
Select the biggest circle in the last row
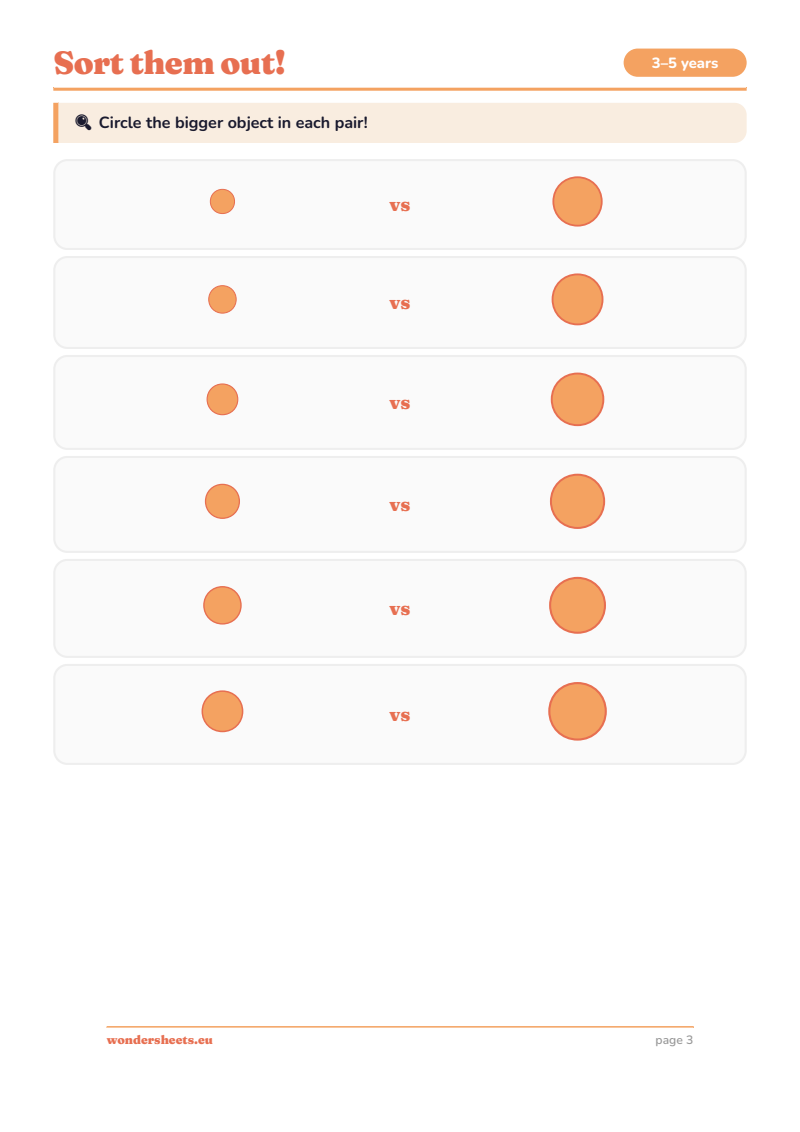[577, 711]
